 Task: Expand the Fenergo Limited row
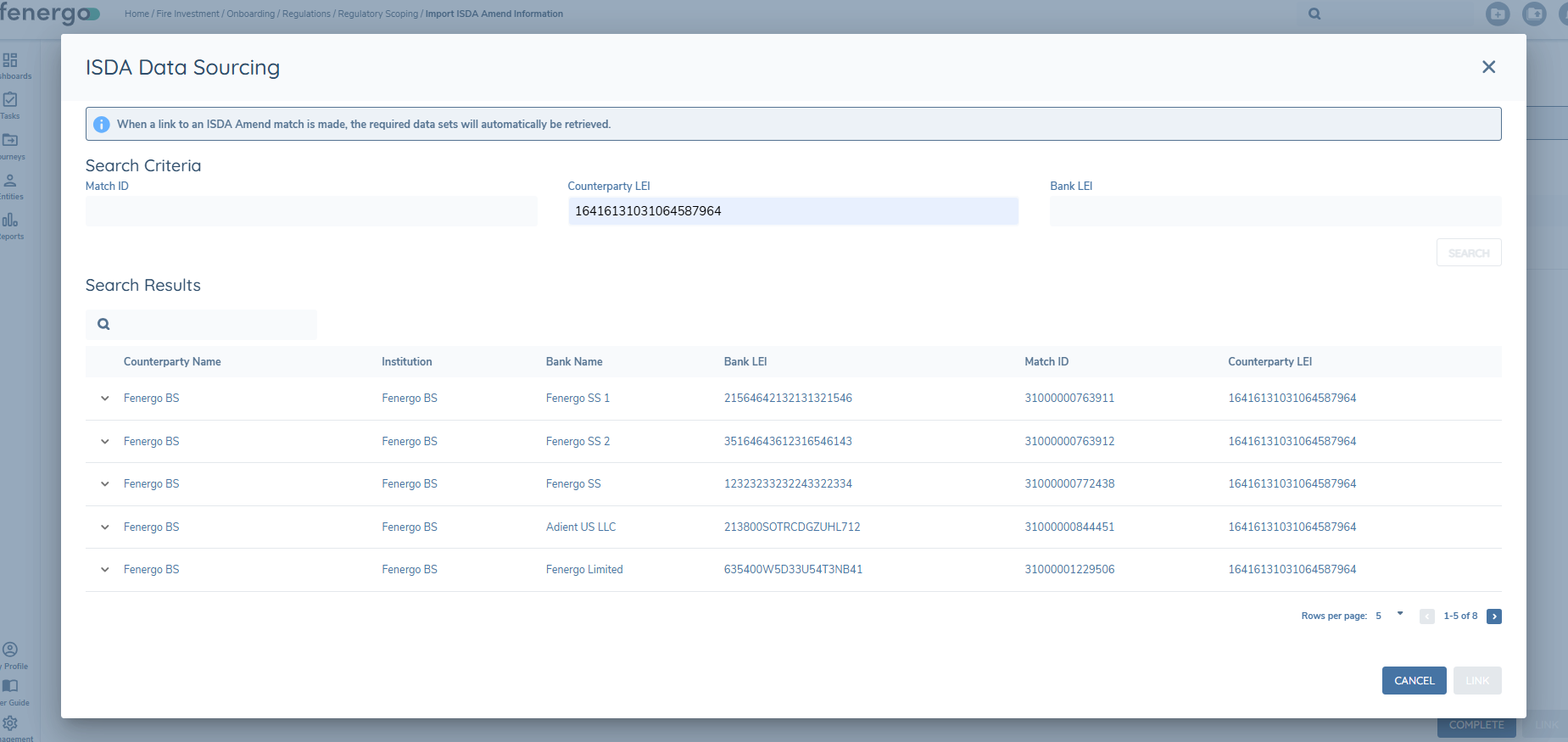tap(105, 570)
